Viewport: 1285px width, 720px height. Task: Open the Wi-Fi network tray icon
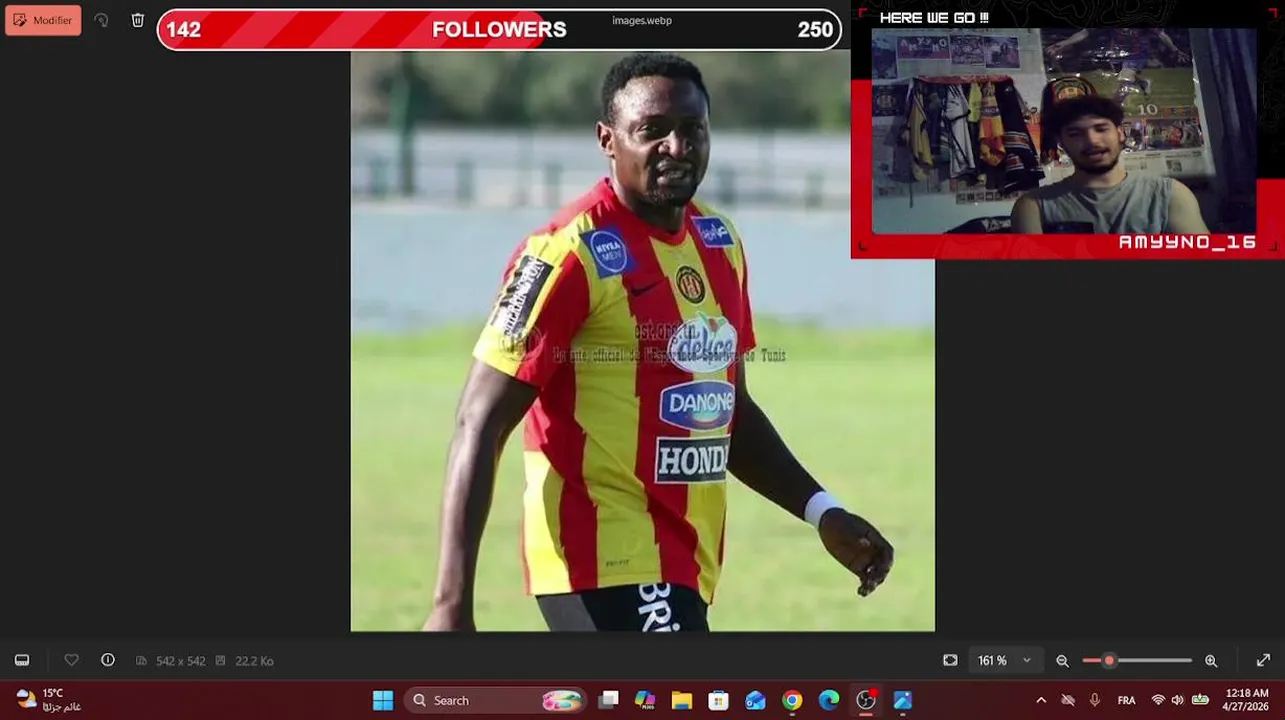1158,700
